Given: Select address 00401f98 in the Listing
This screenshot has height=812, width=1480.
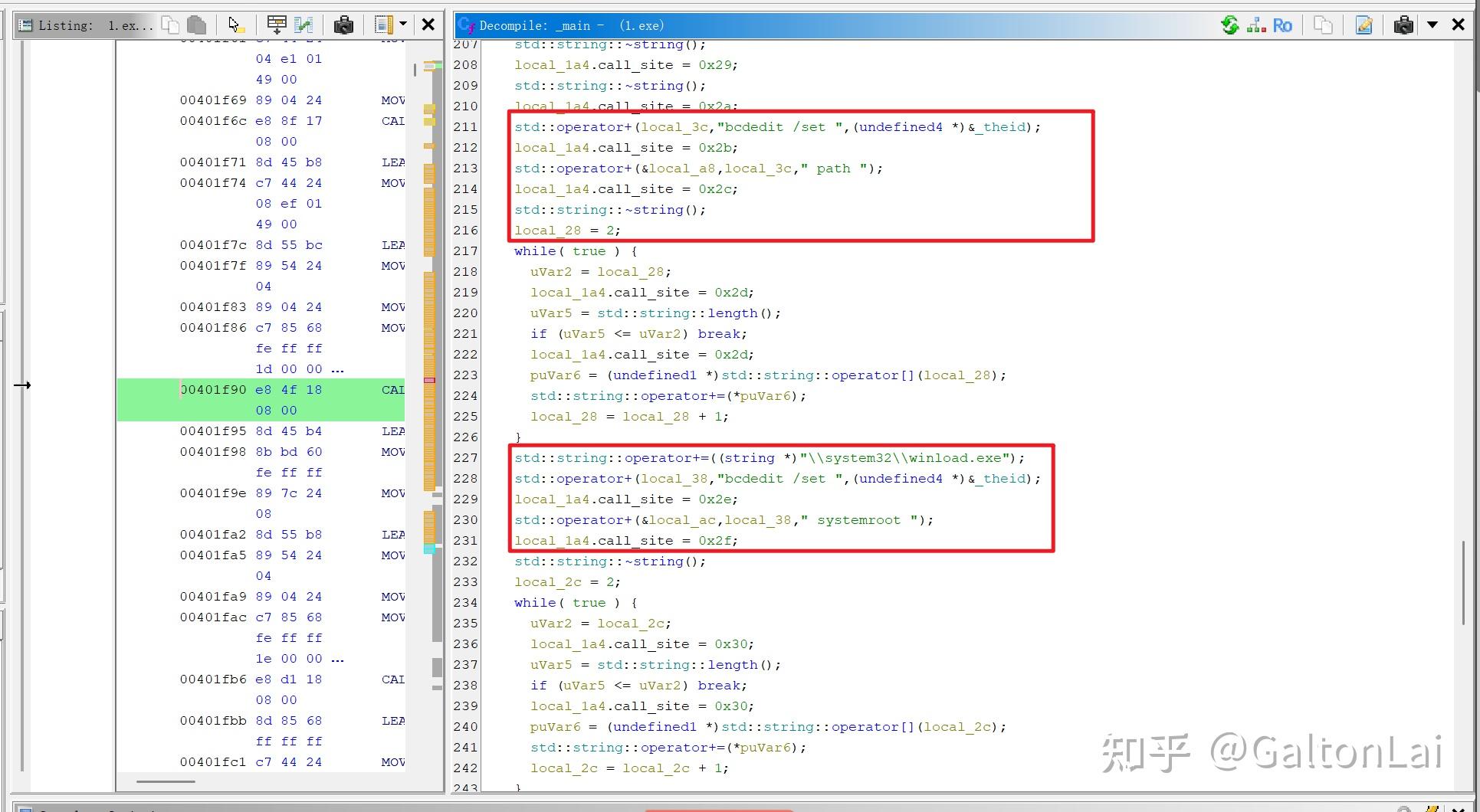Looking at the screenshot, I should pos(213,451).
